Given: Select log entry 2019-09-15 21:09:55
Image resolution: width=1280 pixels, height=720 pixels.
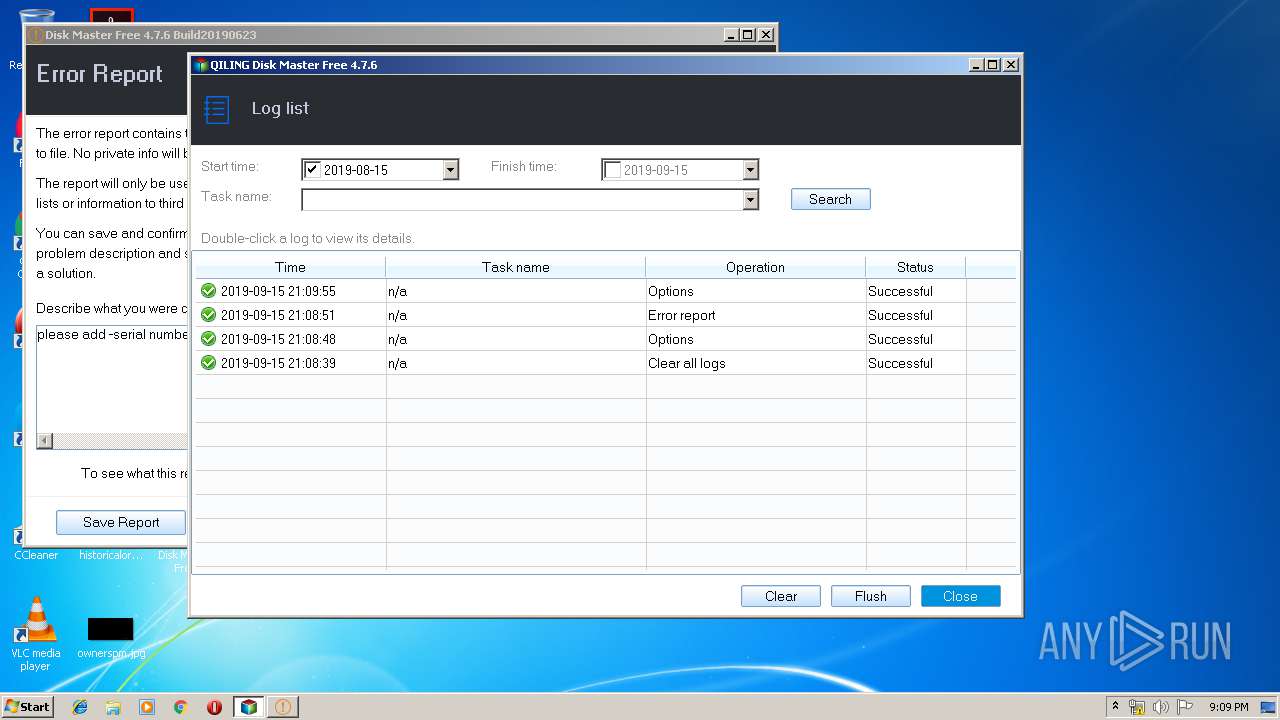Looking at the screenshot, I should [x=606, y=291].
